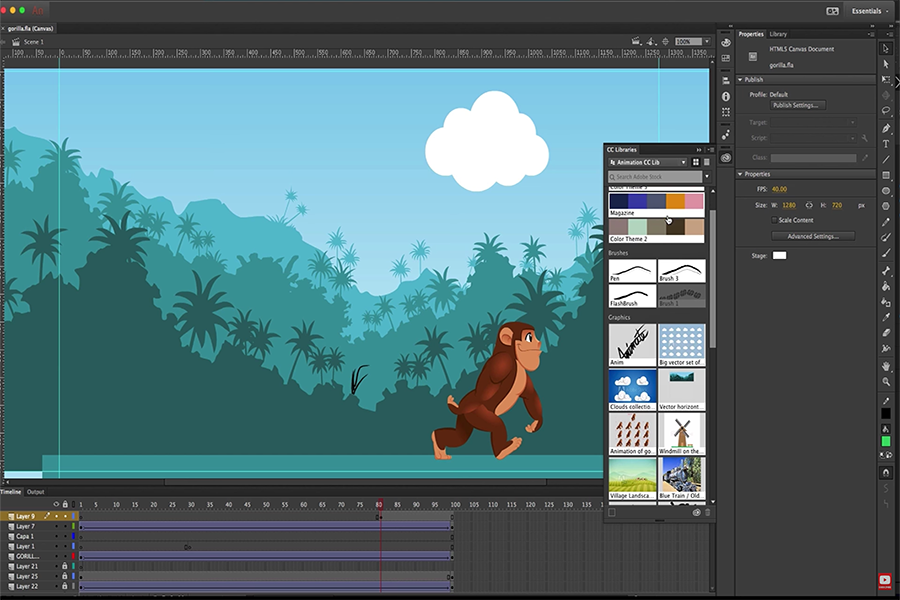Pick the Pen tool from the tools panel
The height and width of the screenshot is (600, 900).
coord(886,128)
